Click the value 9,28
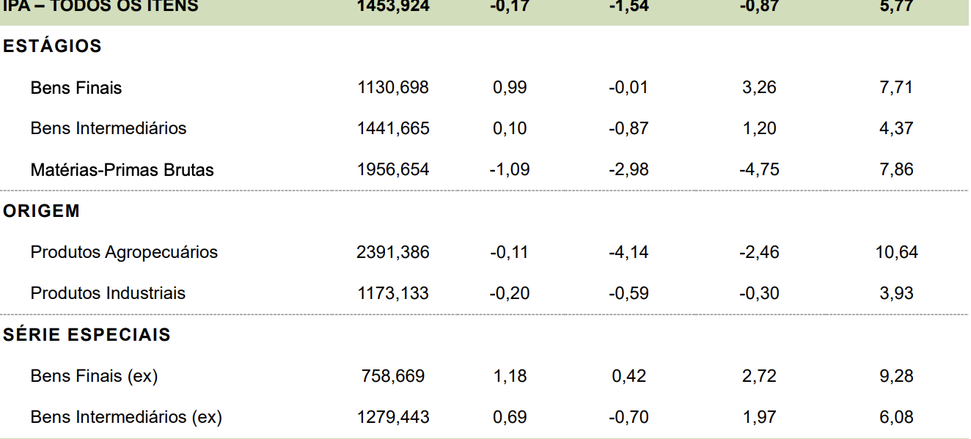The height and width of the screenshot is (439, 971). click(896, 376)
